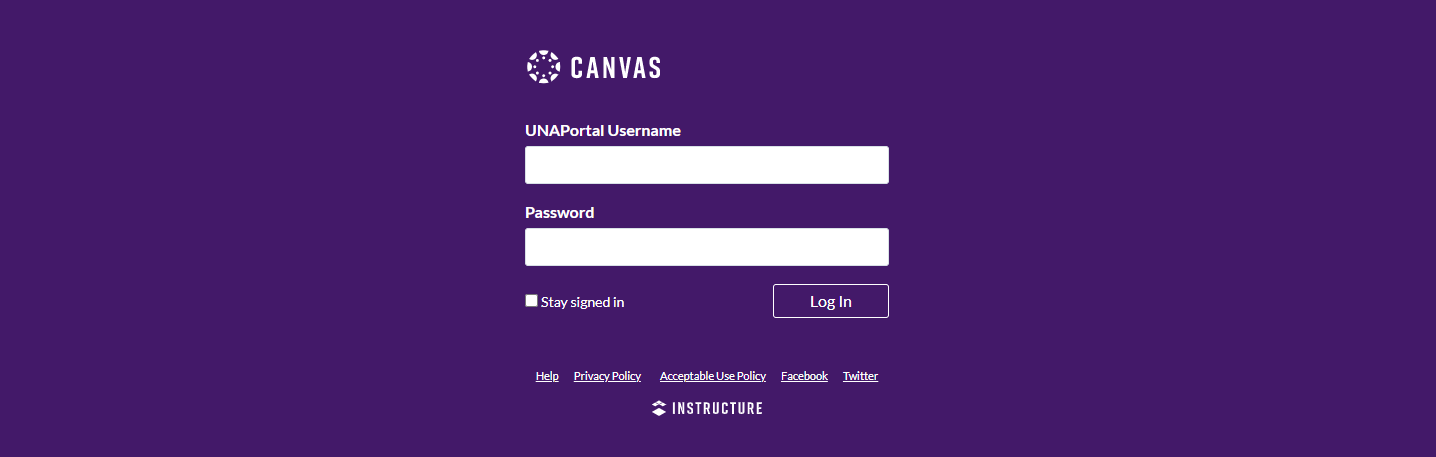Submit the form with Log In
Viewport: 1436px width, 457px height.
pyautogui.click(x=830, y=301)
